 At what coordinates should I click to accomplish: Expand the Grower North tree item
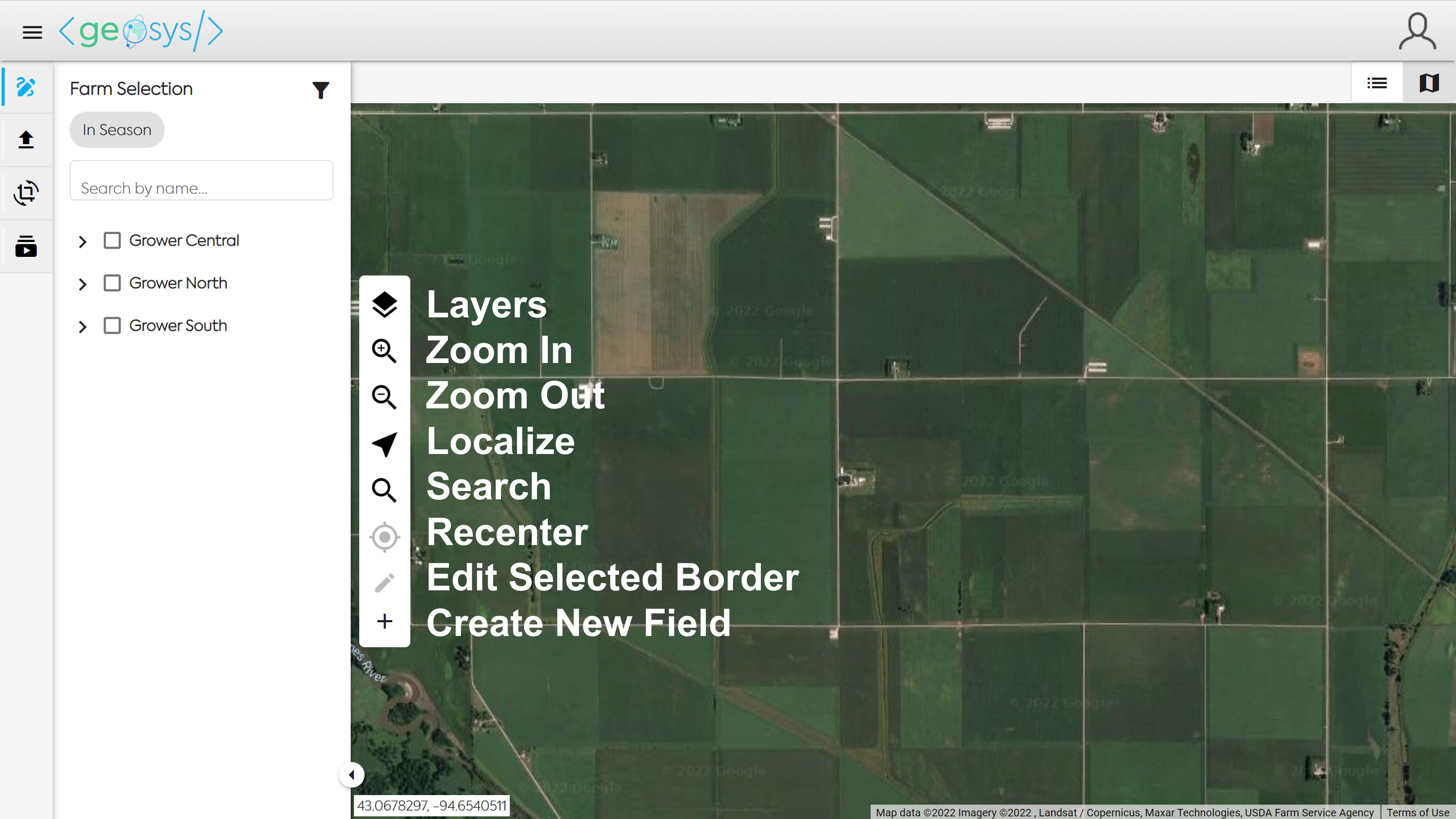click(x=82, y=284)
